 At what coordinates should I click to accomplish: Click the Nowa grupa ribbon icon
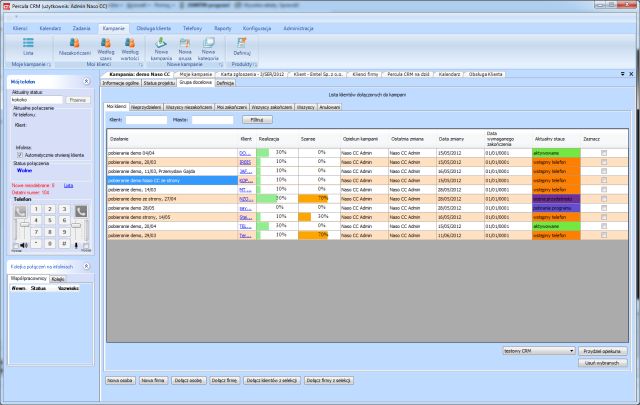pyautogui.click(x=185, y=49)
